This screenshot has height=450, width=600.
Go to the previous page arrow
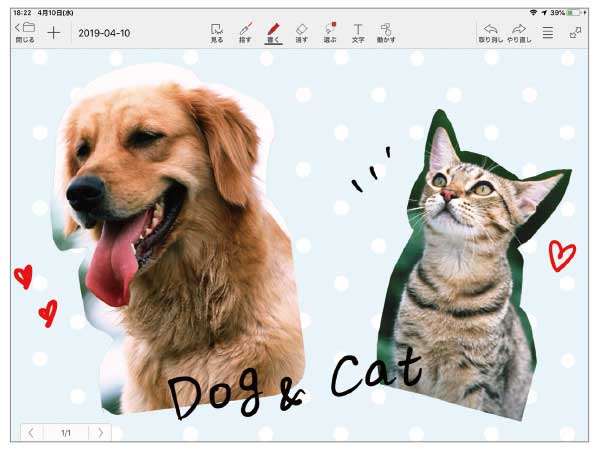point(31,433)
